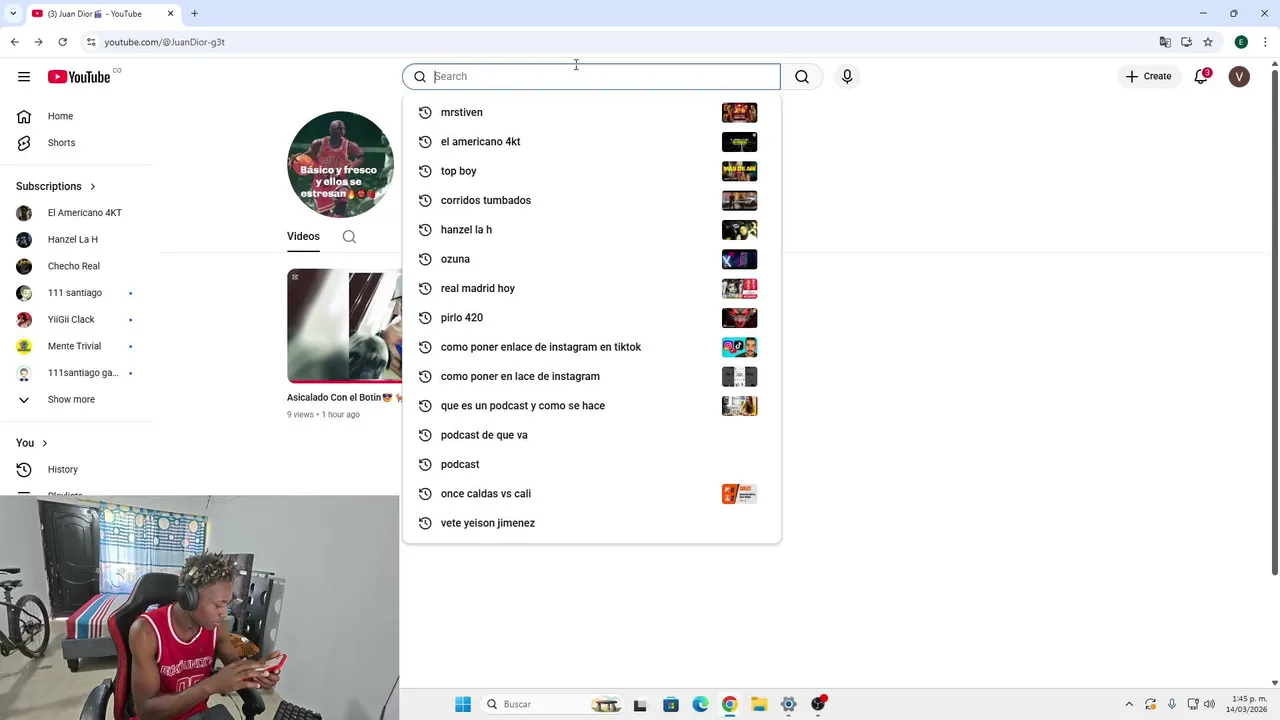
Task: Open File Explorer from the taskbar
Action: tap(759, 705)
